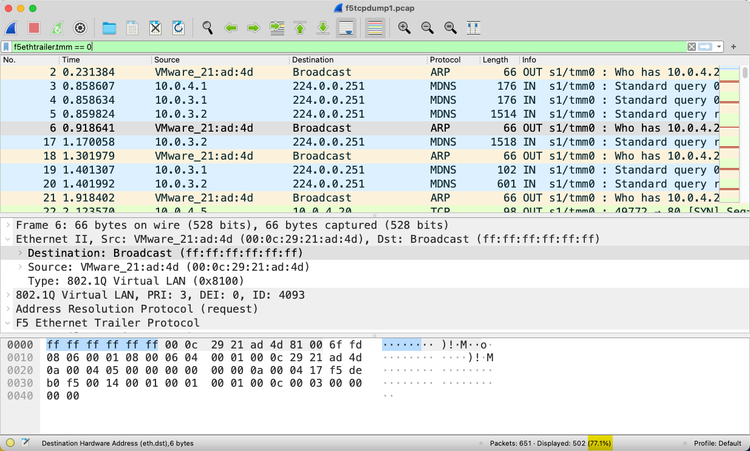Reload the capture file

coord(178,27)
